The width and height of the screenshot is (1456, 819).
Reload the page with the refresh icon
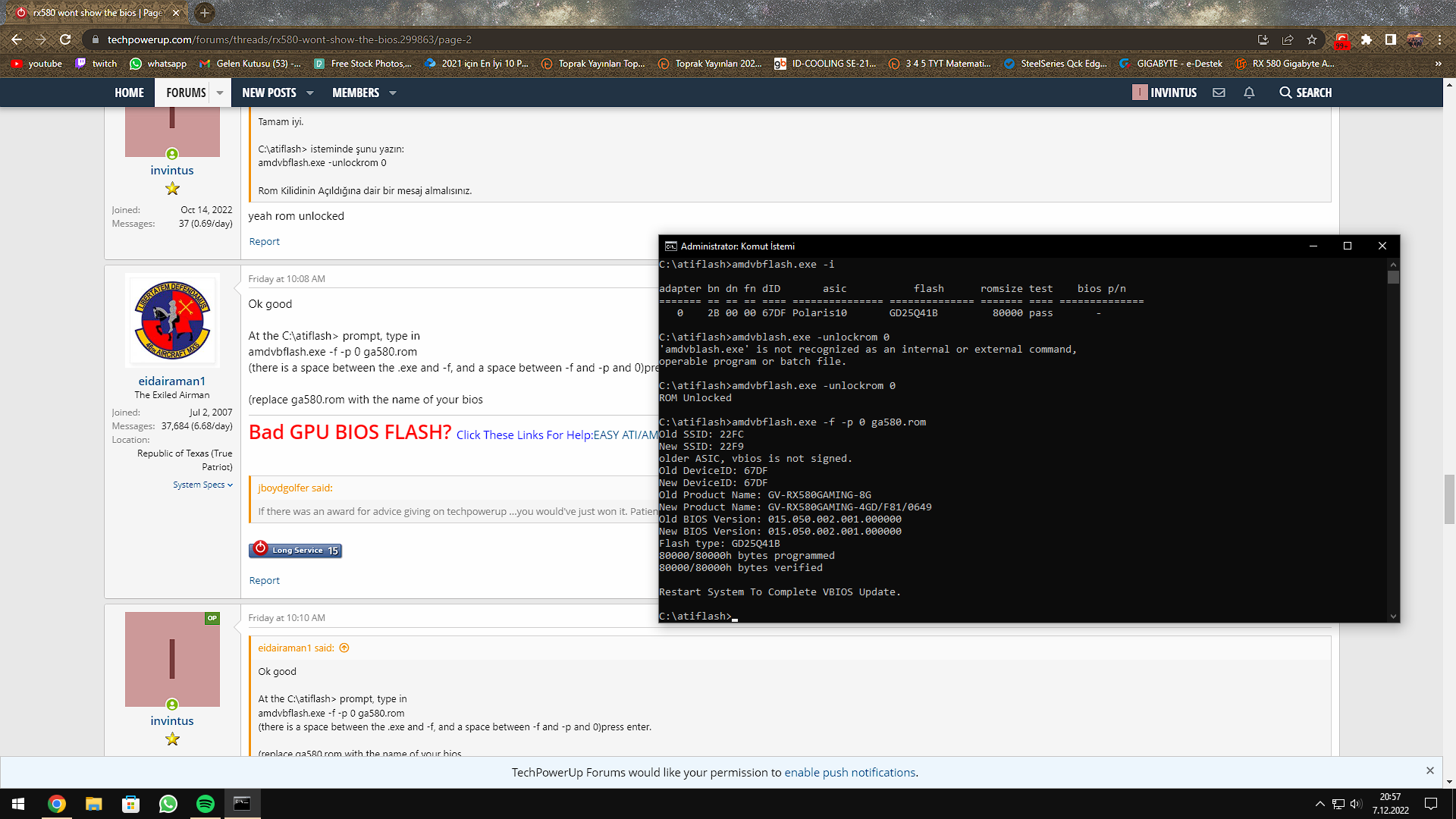coord(65,39)
